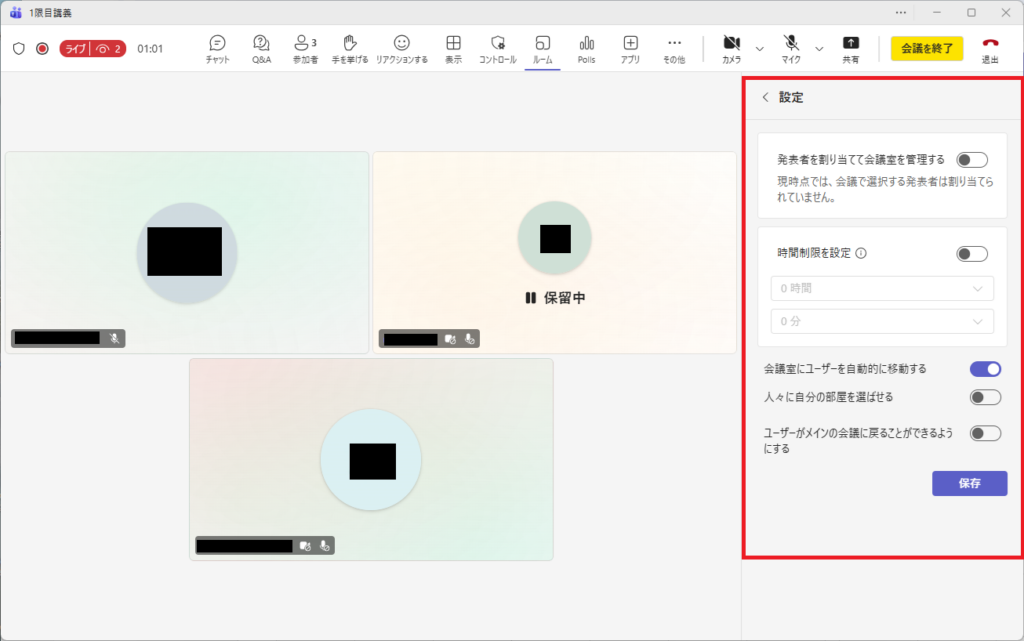Open Polls from the toolbar
This screenshot has height=641, width=1024.
tap(586, 44)
